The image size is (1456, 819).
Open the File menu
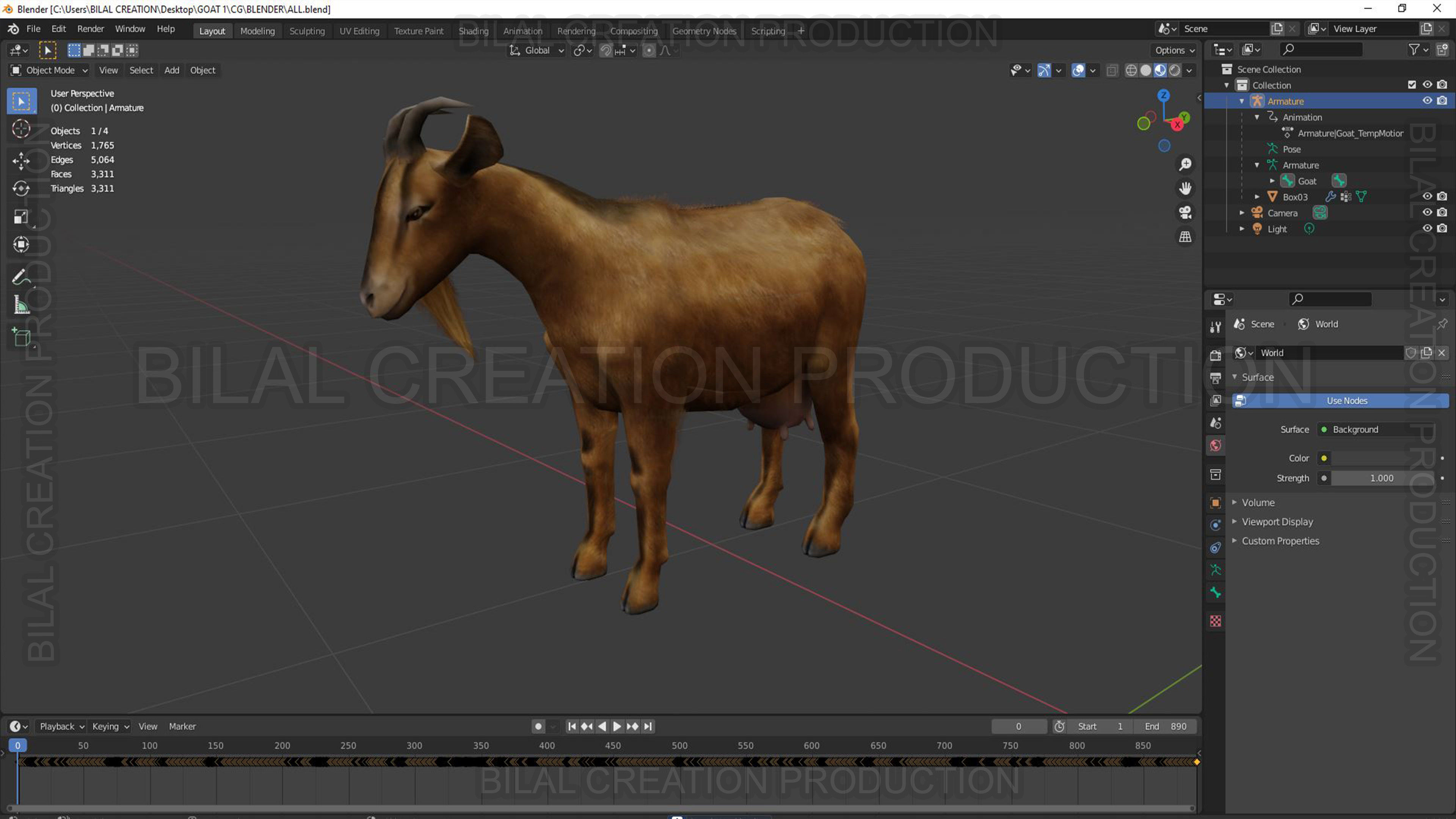click(33, 29)
